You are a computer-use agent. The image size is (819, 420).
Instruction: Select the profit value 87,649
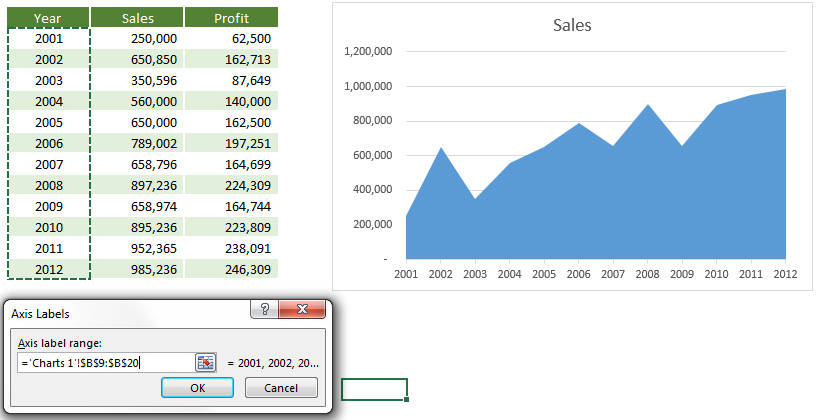[x=231, y=80]
